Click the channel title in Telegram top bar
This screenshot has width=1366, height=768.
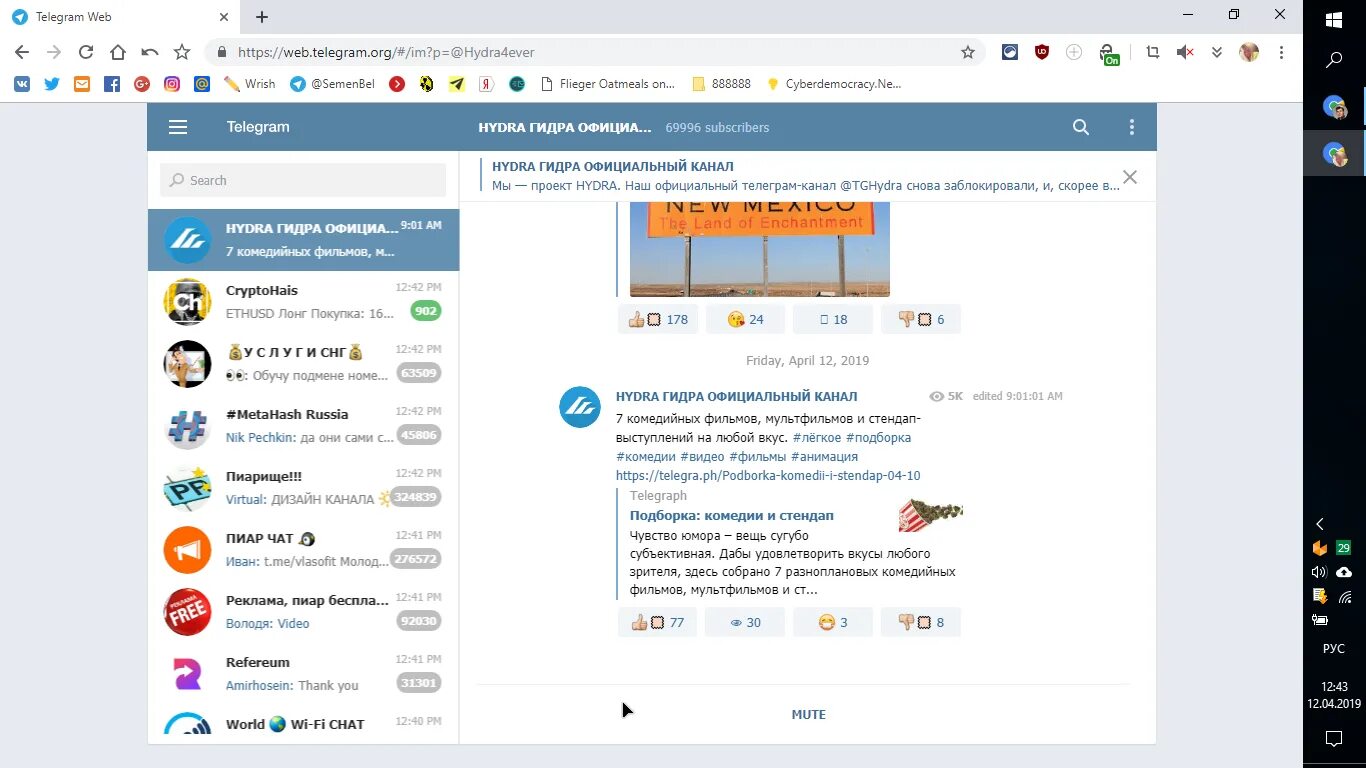coord(565,127)
